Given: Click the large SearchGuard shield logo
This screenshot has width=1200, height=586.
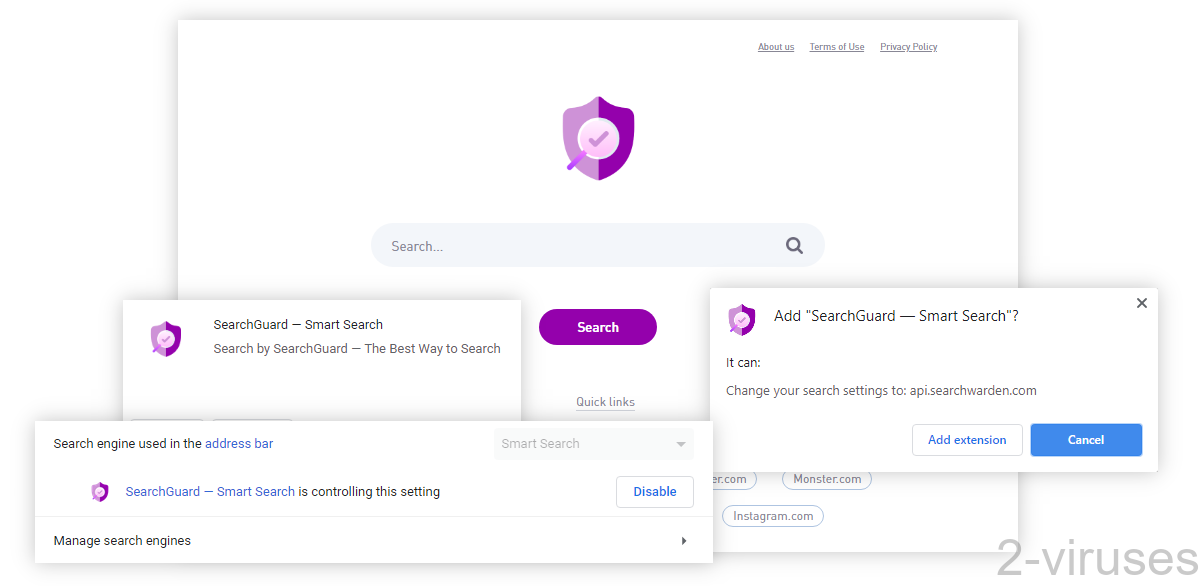Looking at the screenshot, I should (x=598, y=138).
